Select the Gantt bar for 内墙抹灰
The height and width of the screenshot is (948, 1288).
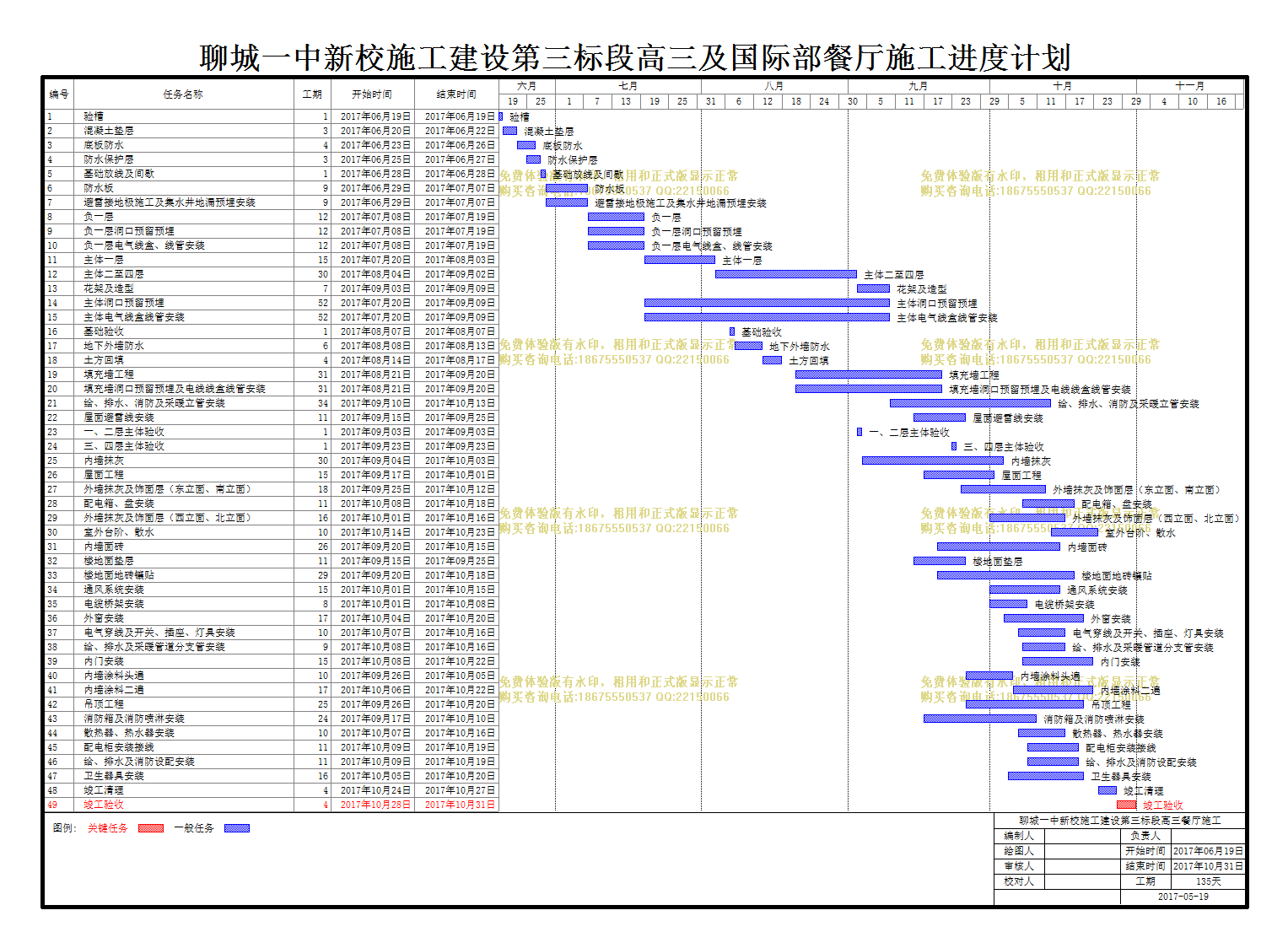pos(933,461)
